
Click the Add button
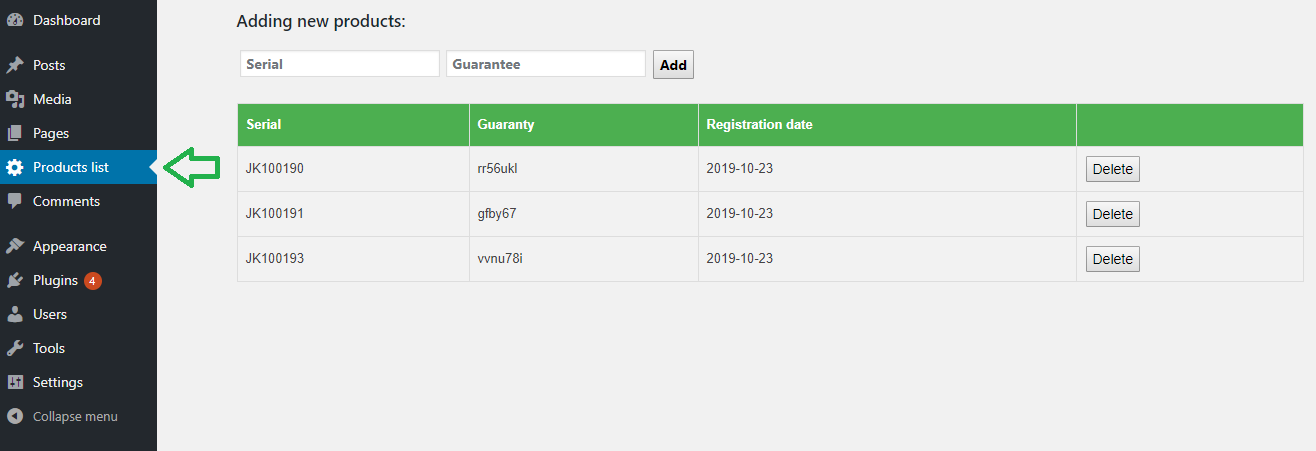[x=673, y=65]
